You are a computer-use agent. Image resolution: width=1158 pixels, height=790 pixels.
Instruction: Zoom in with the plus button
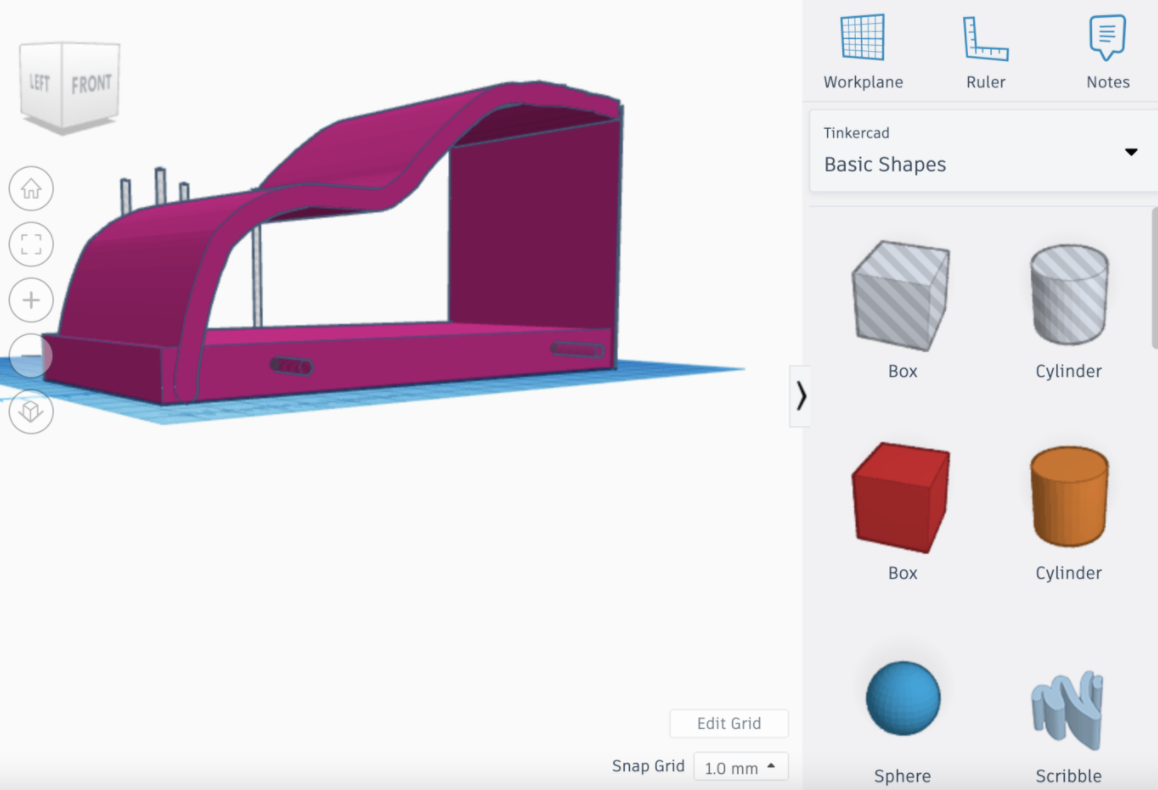pos(31,300)
